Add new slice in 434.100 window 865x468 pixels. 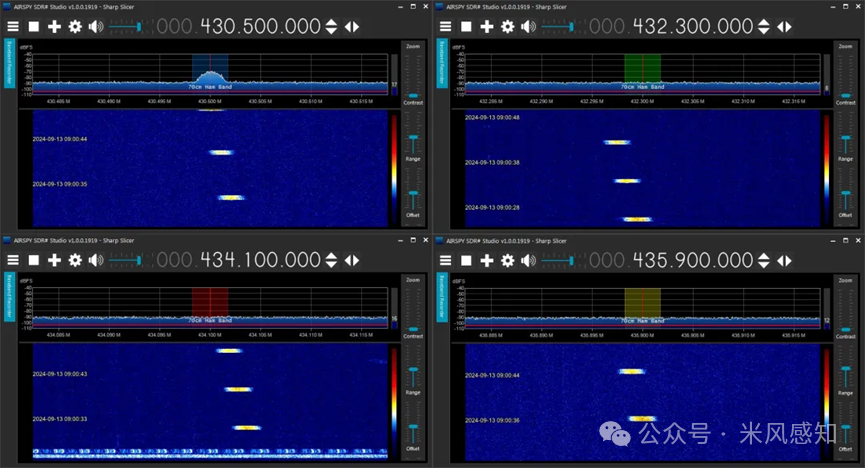(54, 260)
